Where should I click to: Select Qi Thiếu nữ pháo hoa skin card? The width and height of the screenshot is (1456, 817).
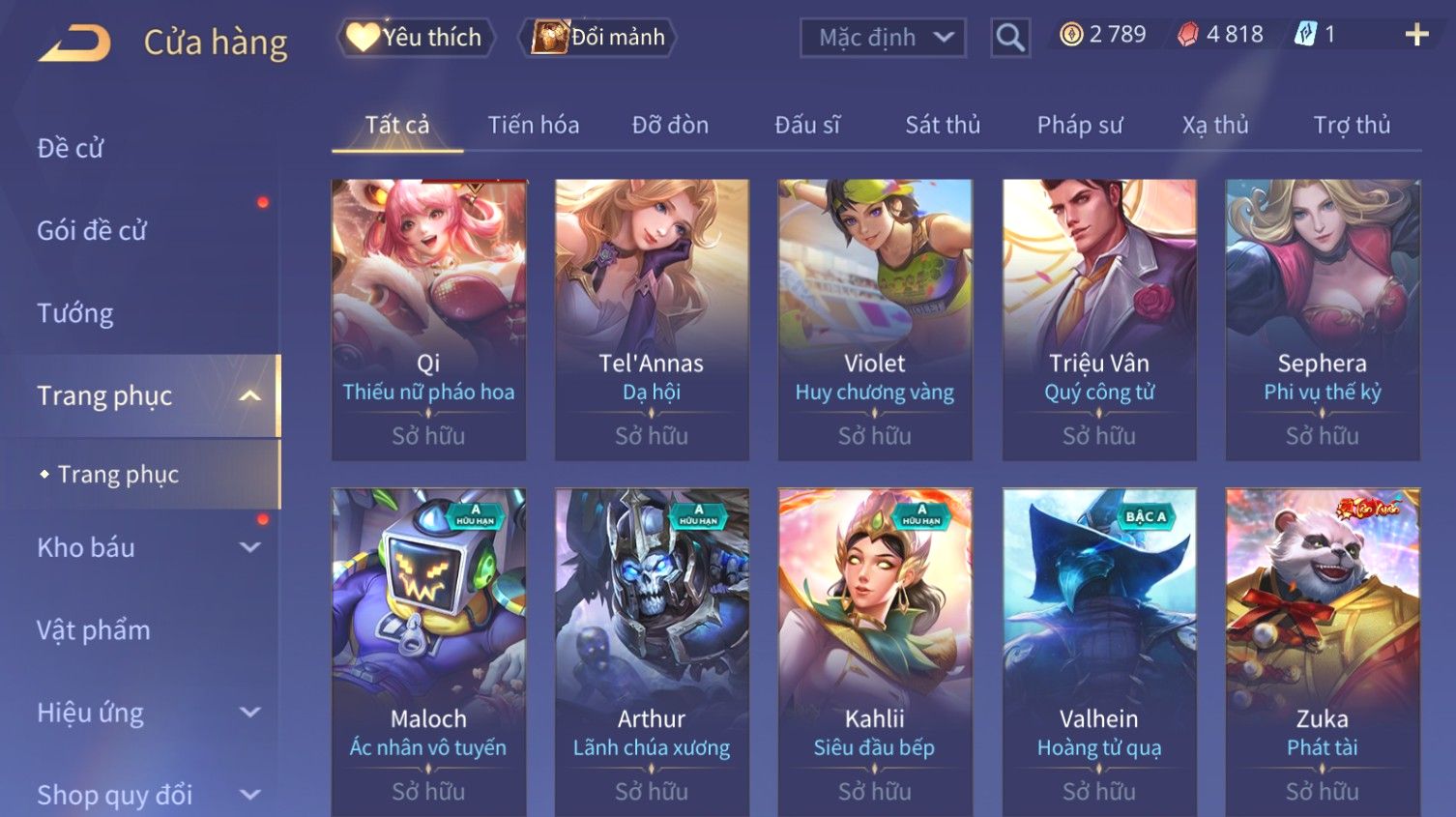pos(428,319)
